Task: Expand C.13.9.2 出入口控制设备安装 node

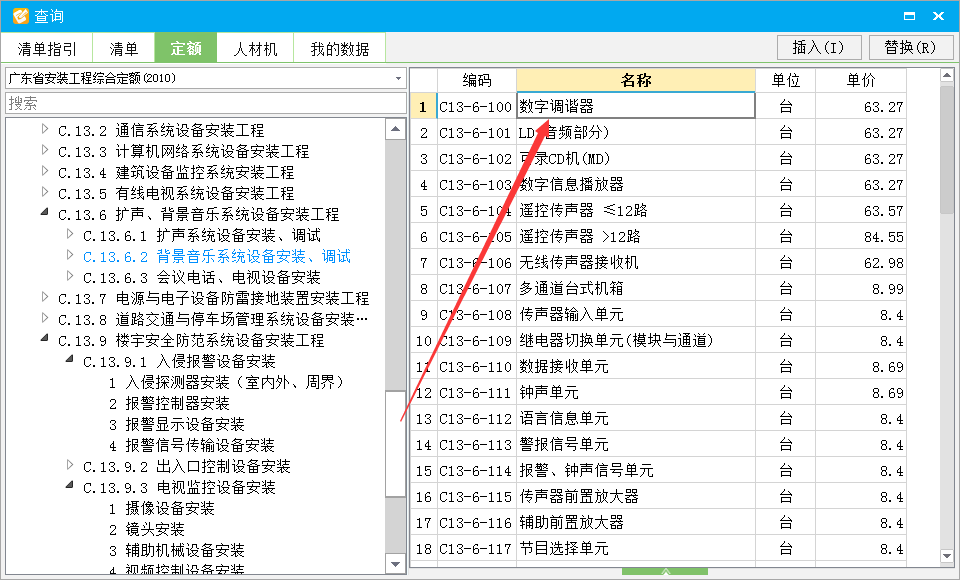Action: pos(70,465)
